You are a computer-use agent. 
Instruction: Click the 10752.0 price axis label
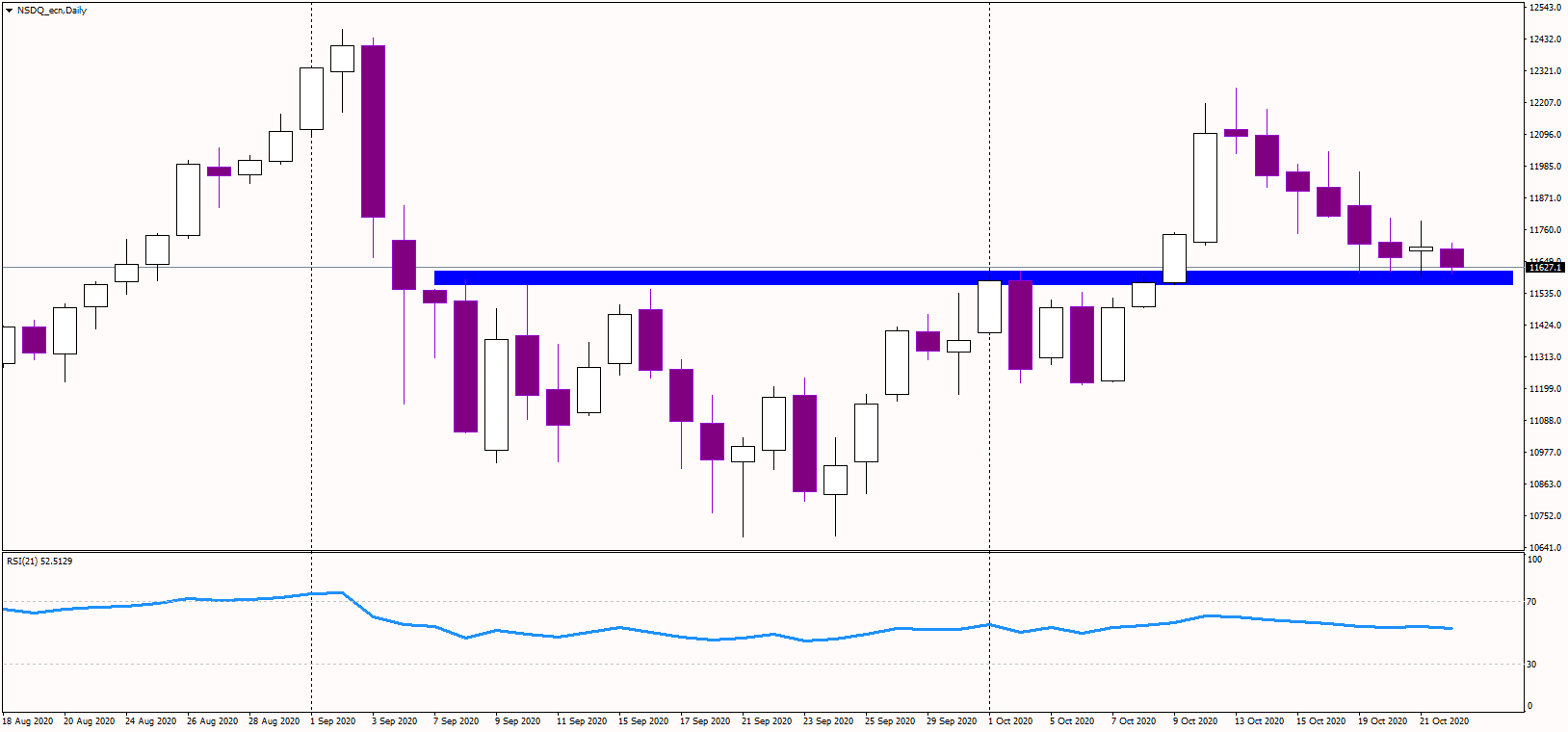pos(1546,516)
